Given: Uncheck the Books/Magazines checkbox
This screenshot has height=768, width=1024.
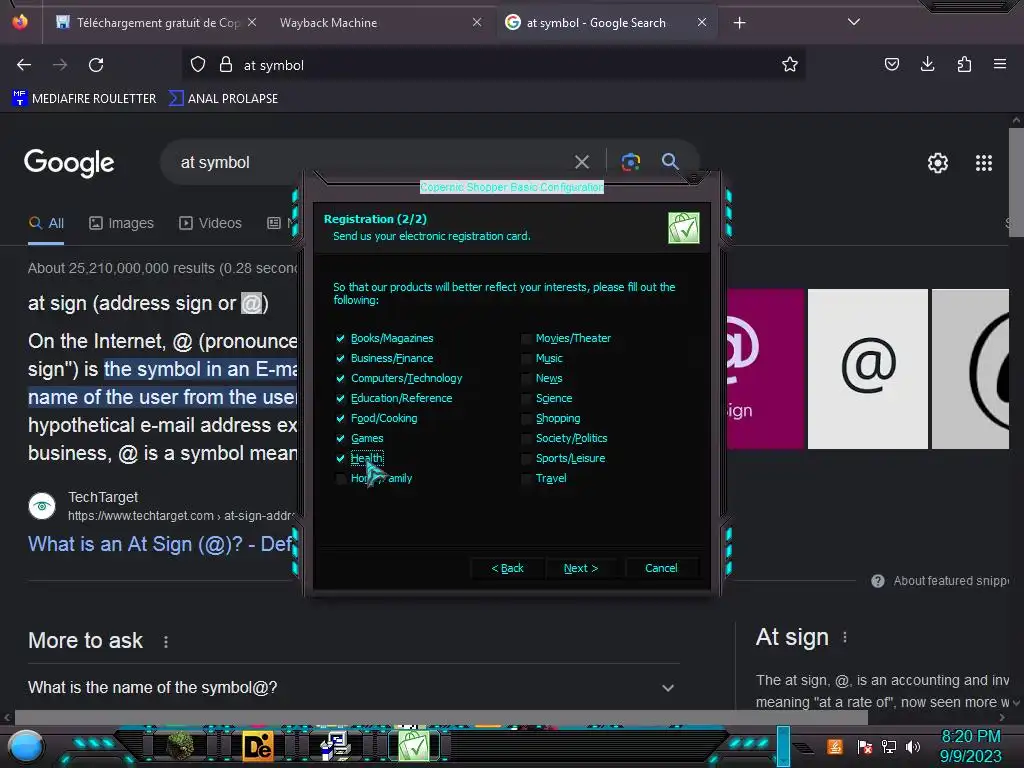Looking at the screenshot, I should point(340,338).
